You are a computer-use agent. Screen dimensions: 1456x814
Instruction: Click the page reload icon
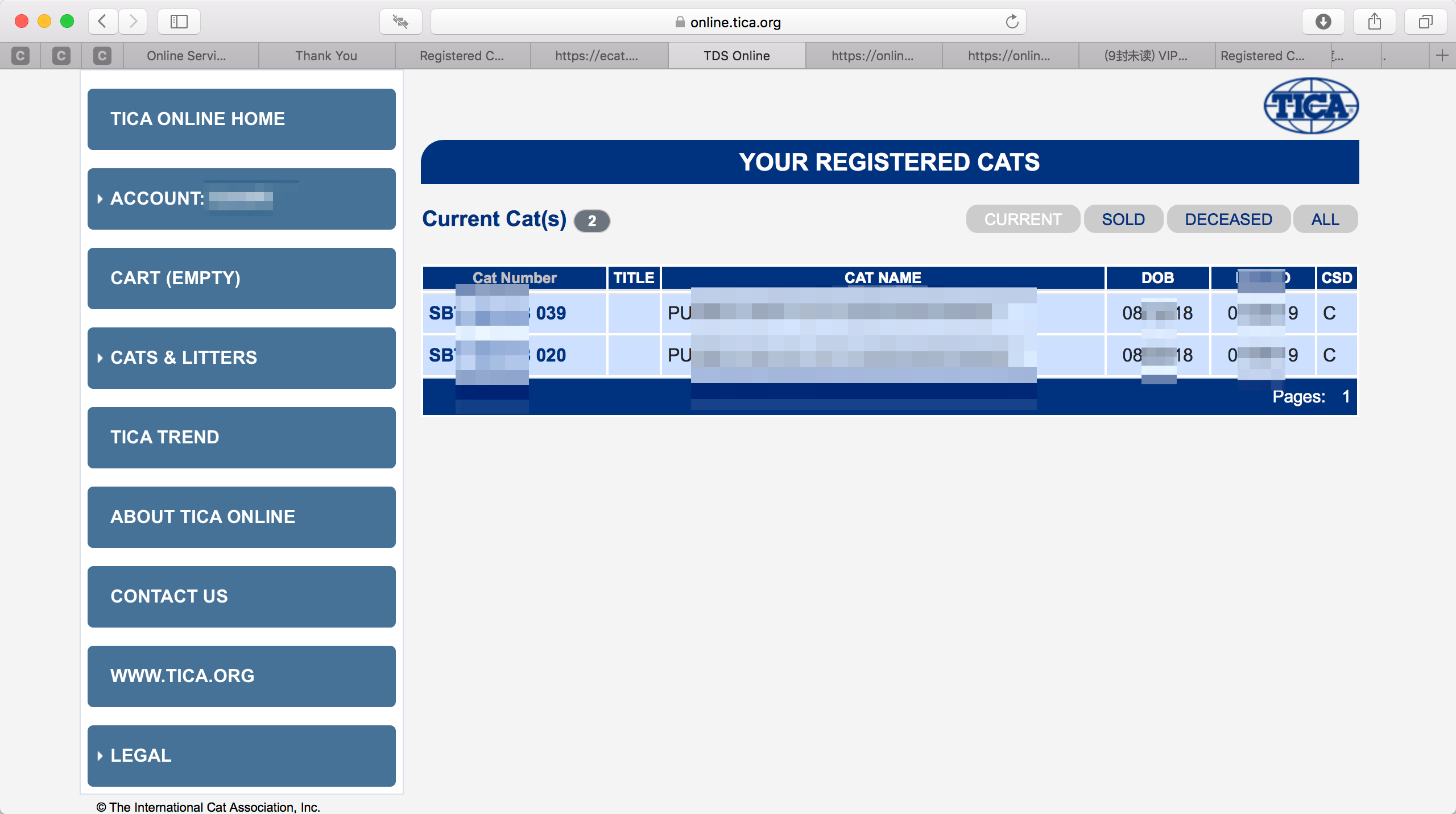1012,22
